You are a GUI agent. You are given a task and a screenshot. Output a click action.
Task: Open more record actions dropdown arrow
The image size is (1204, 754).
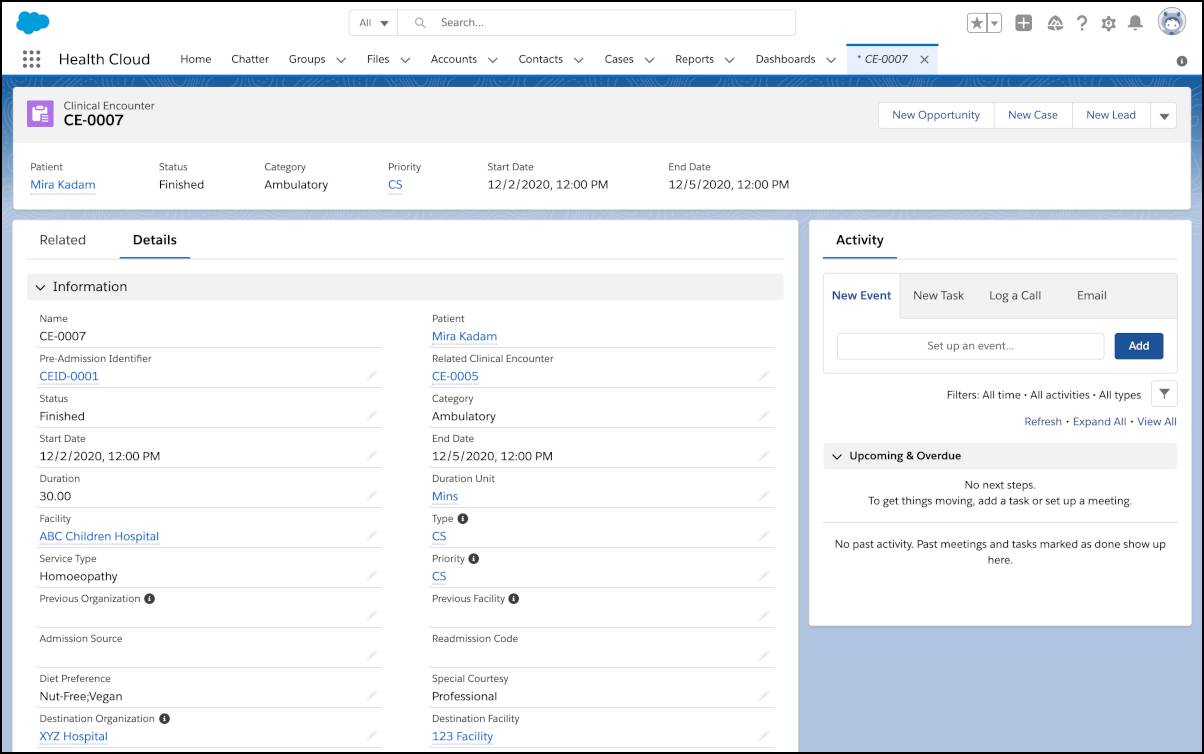[1163, 116]
